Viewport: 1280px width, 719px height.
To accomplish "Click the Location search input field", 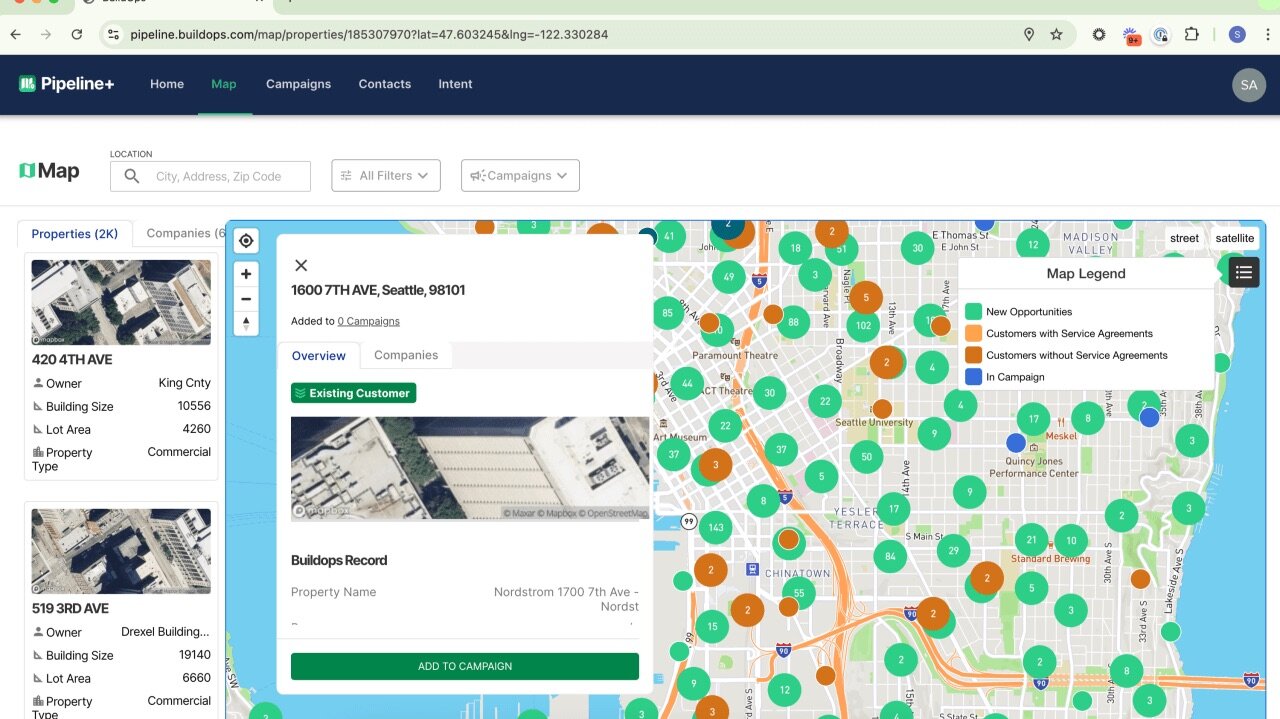I will point(210,176).
